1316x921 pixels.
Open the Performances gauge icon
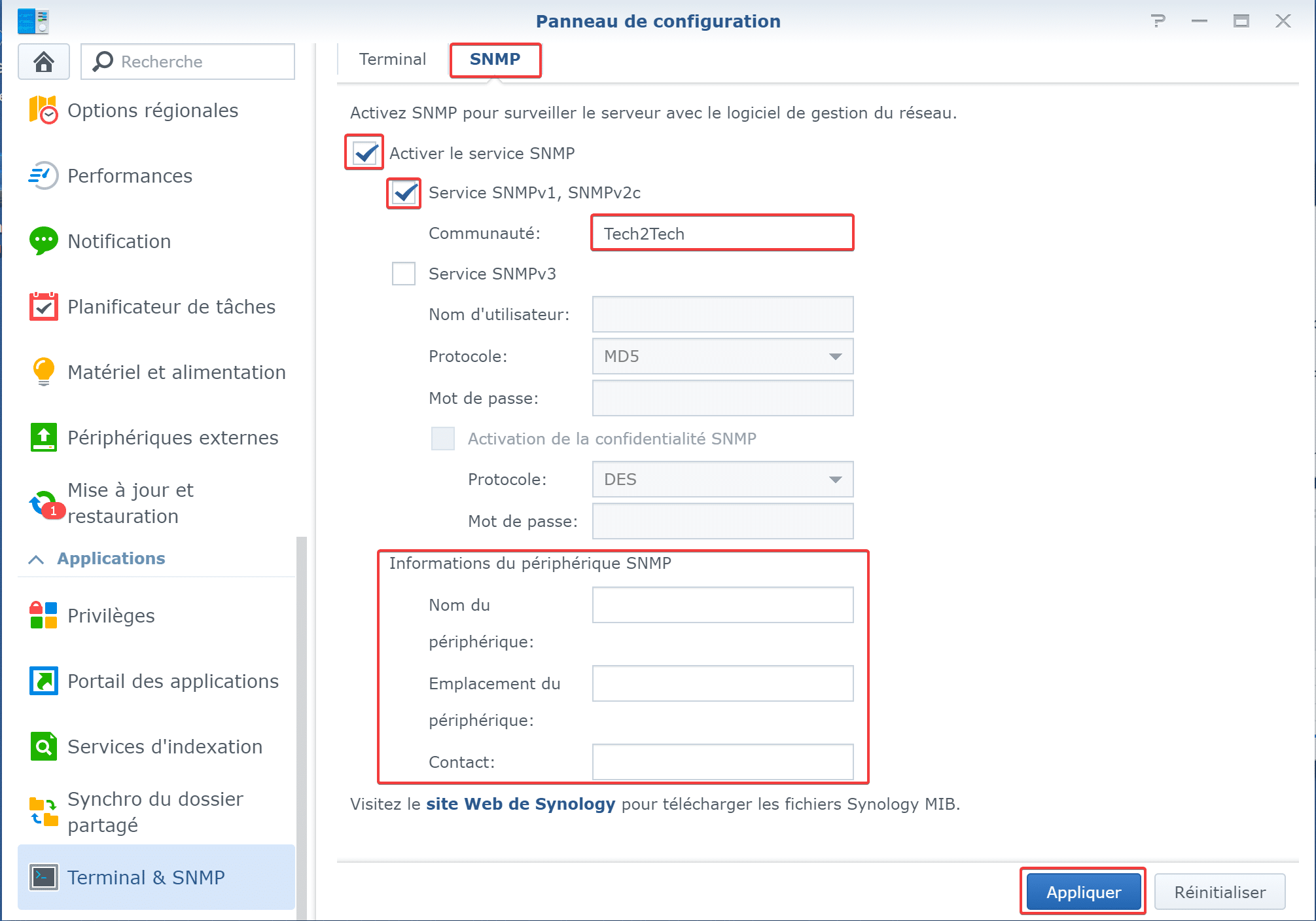tap(43, 175)
